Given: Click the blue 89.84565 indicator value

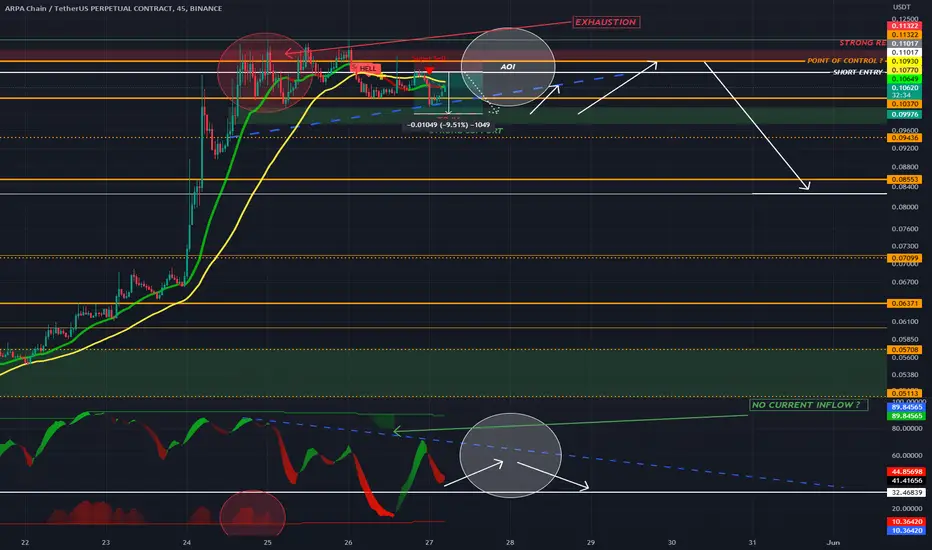Looking at the screenshot, I should tap(906, 407).
